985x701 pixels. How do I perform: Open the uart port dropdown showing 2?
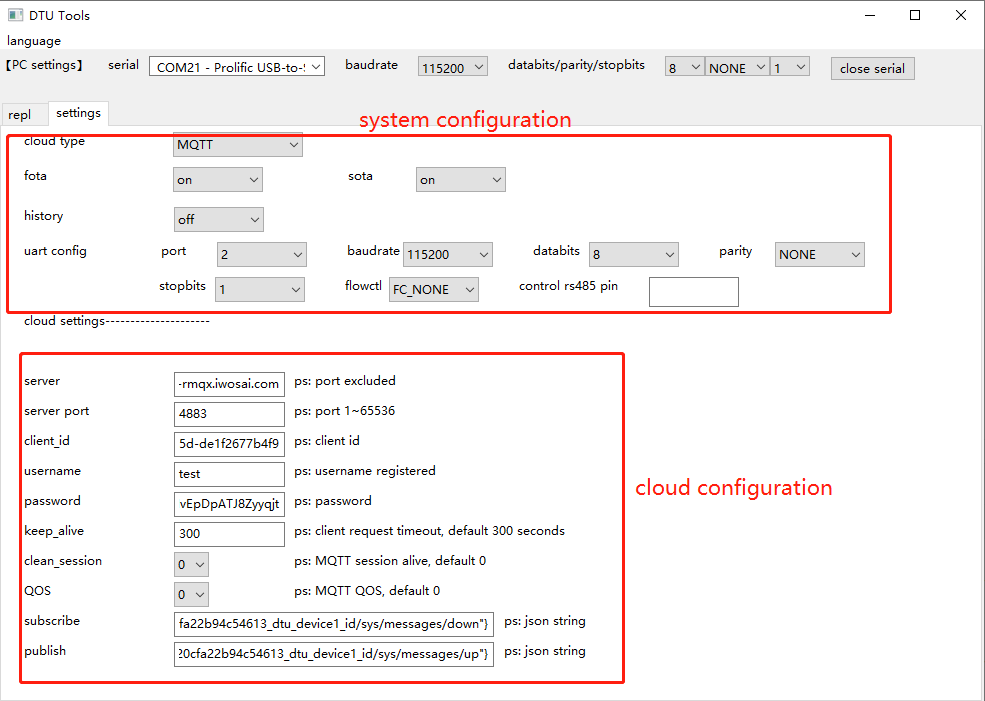(x=261, y=254)
